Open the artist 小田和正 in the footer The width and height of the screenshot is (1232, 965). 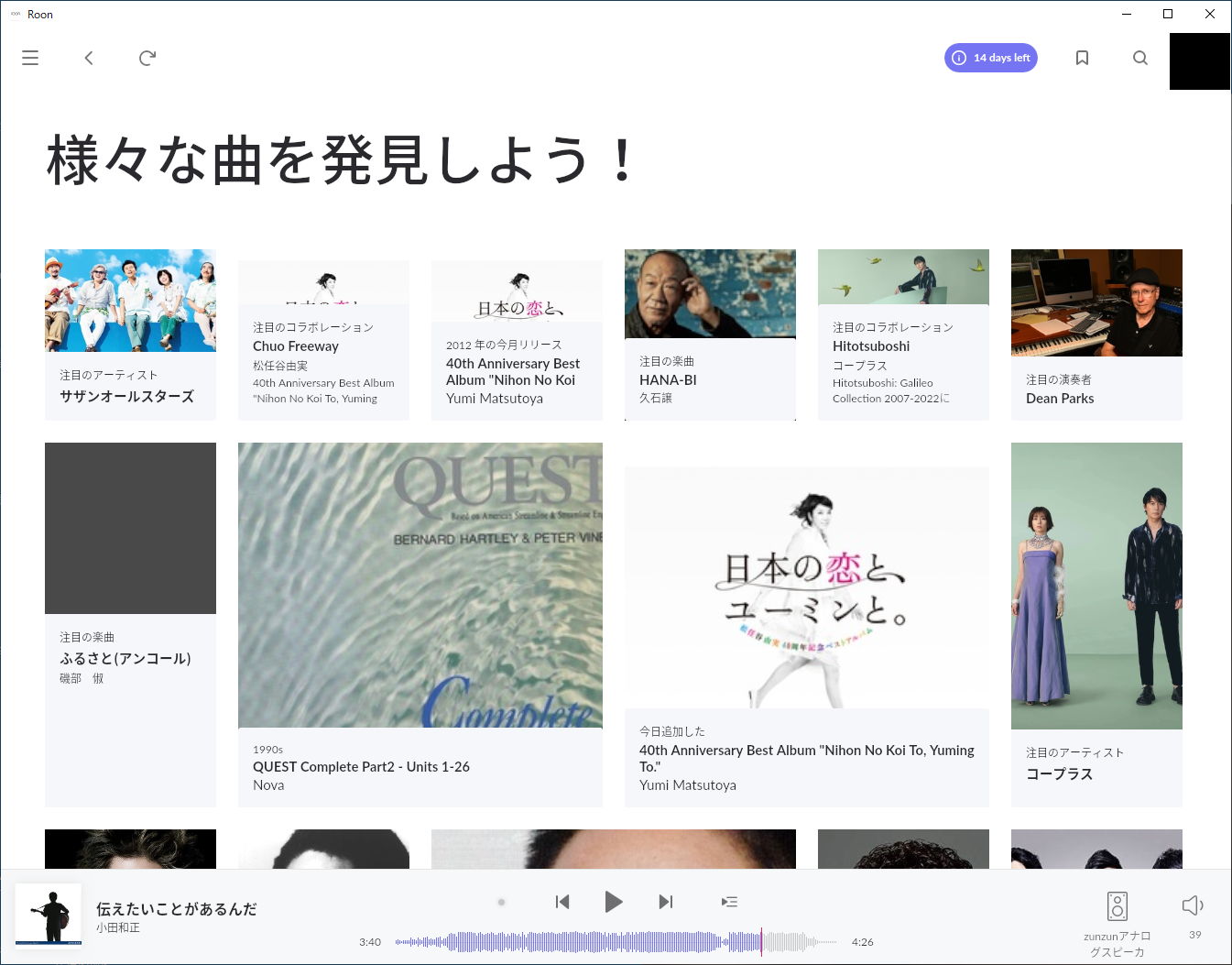click(118, 927)
